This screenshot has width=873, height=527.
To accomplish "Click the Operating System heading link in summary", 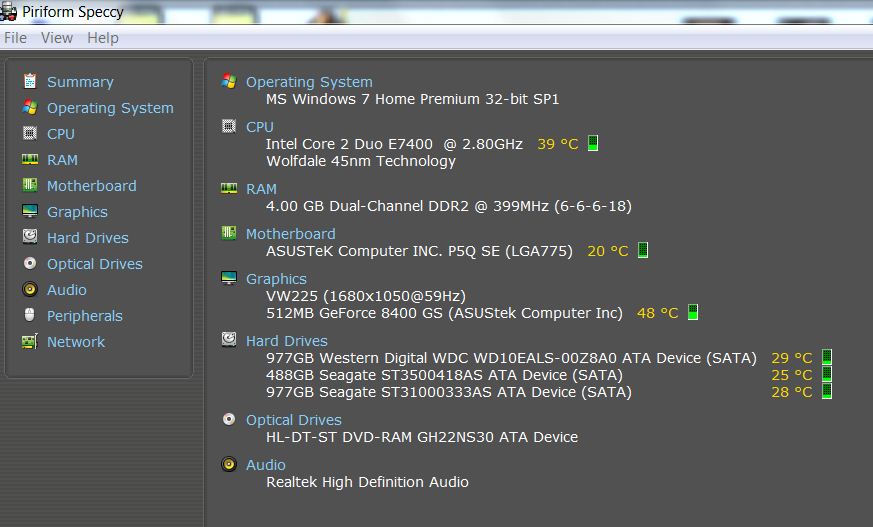I will point(310,82).
